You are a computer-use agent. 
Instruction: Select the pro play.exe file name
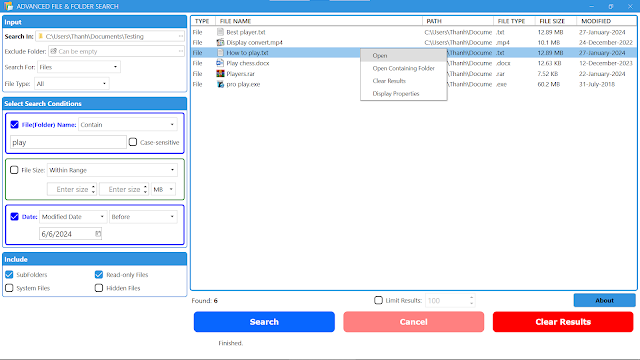(243, 84)
